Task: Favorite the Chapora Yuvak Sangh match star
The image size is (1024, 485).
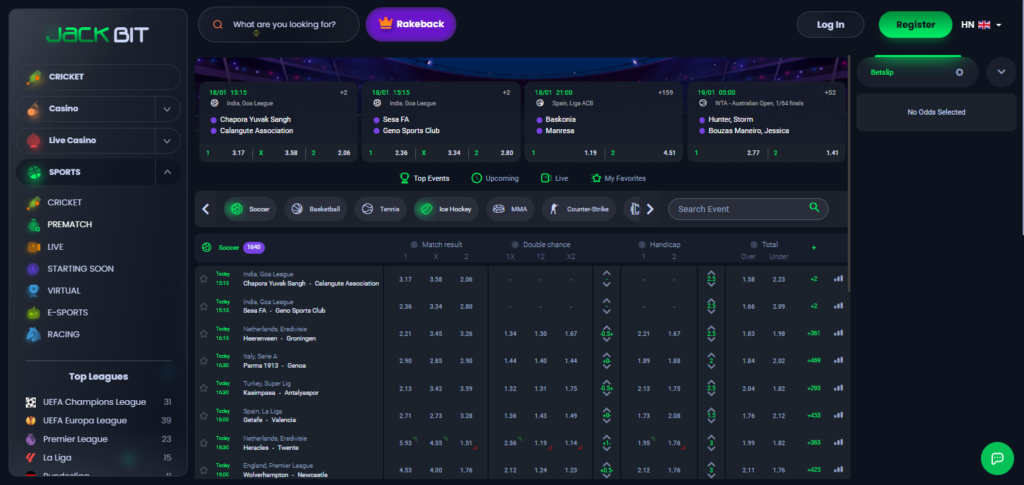Action: (x=204, y=279)
